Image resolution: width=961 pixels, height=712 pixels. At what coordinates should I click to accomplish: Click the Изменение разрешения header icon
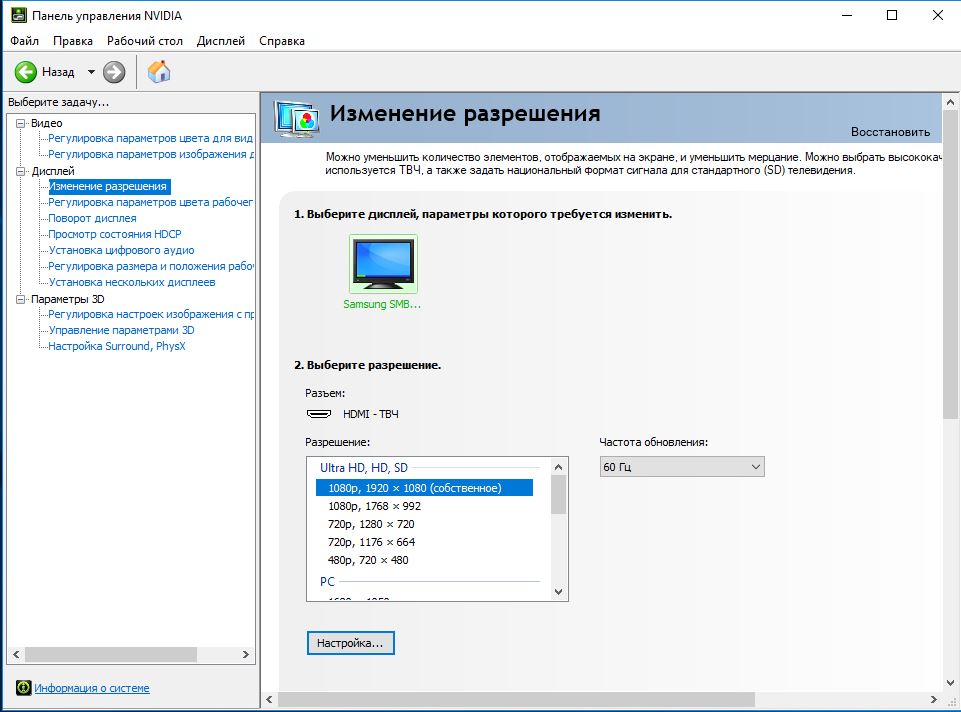point(297,118)
